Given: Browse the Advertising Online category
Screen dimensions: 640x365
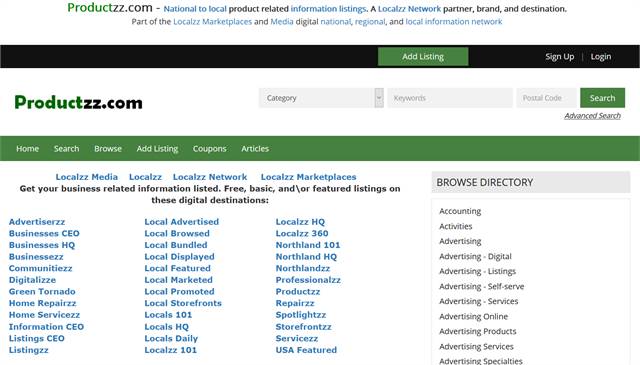Looking at the screenshot, I should [473, 316].
